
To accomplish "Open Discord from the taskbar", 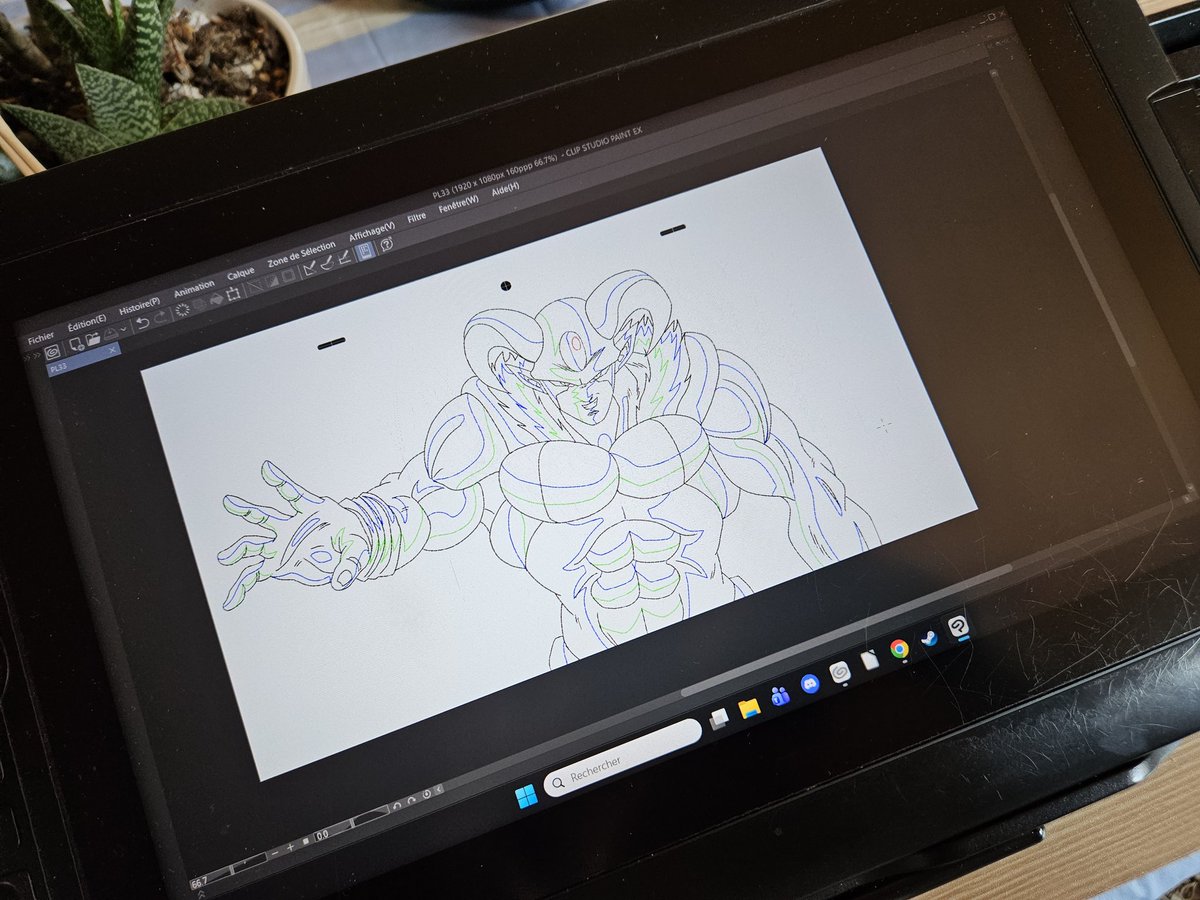I will pos(810,684).
